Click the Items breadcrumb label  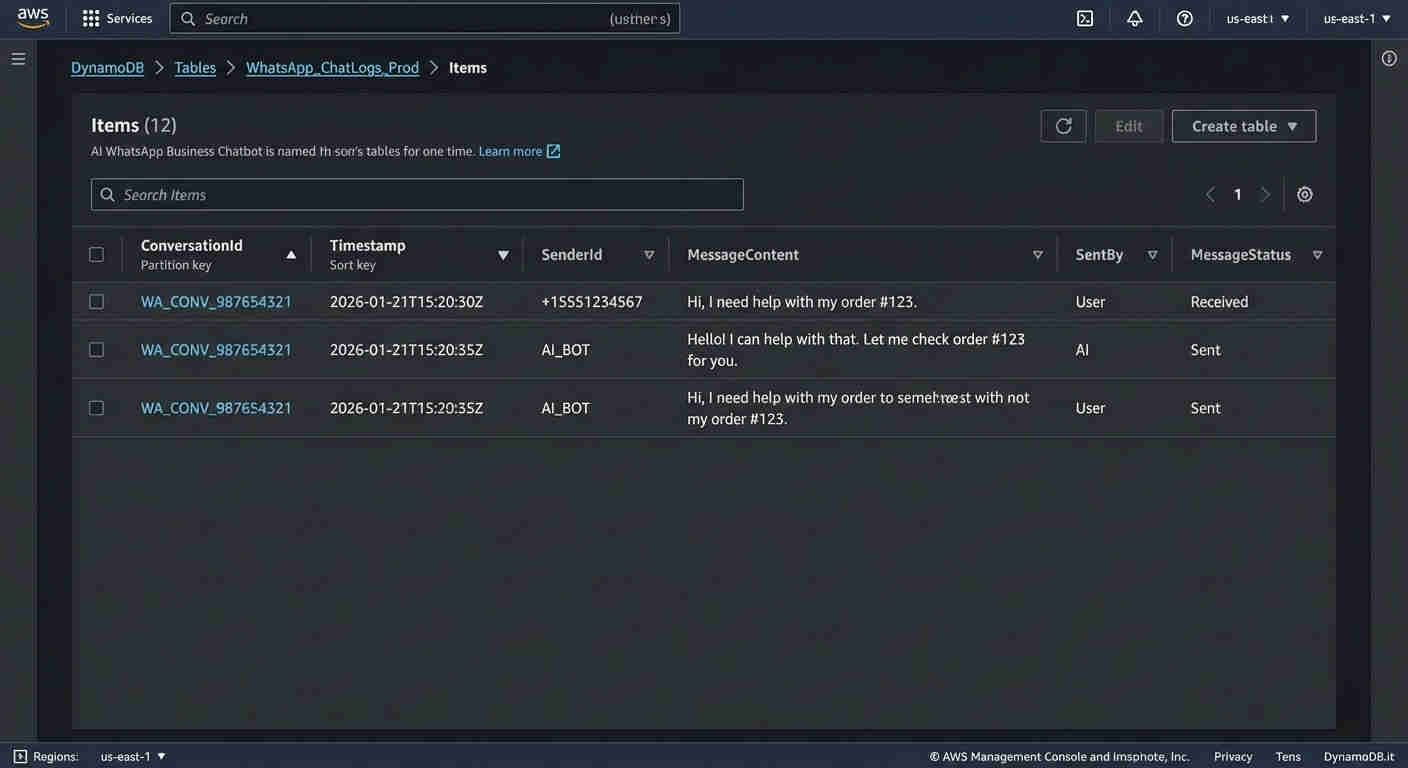[x=468, y=68]
